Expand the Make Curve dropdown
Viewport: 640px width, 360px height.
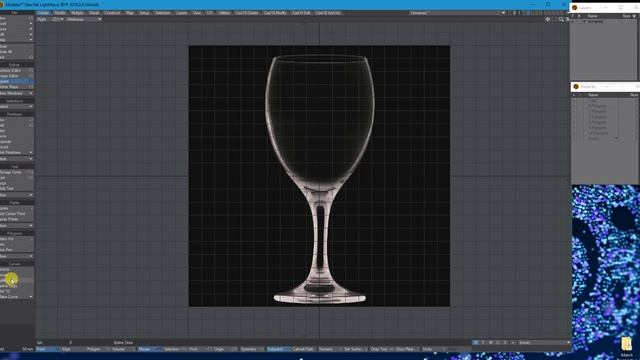(16, 297)
